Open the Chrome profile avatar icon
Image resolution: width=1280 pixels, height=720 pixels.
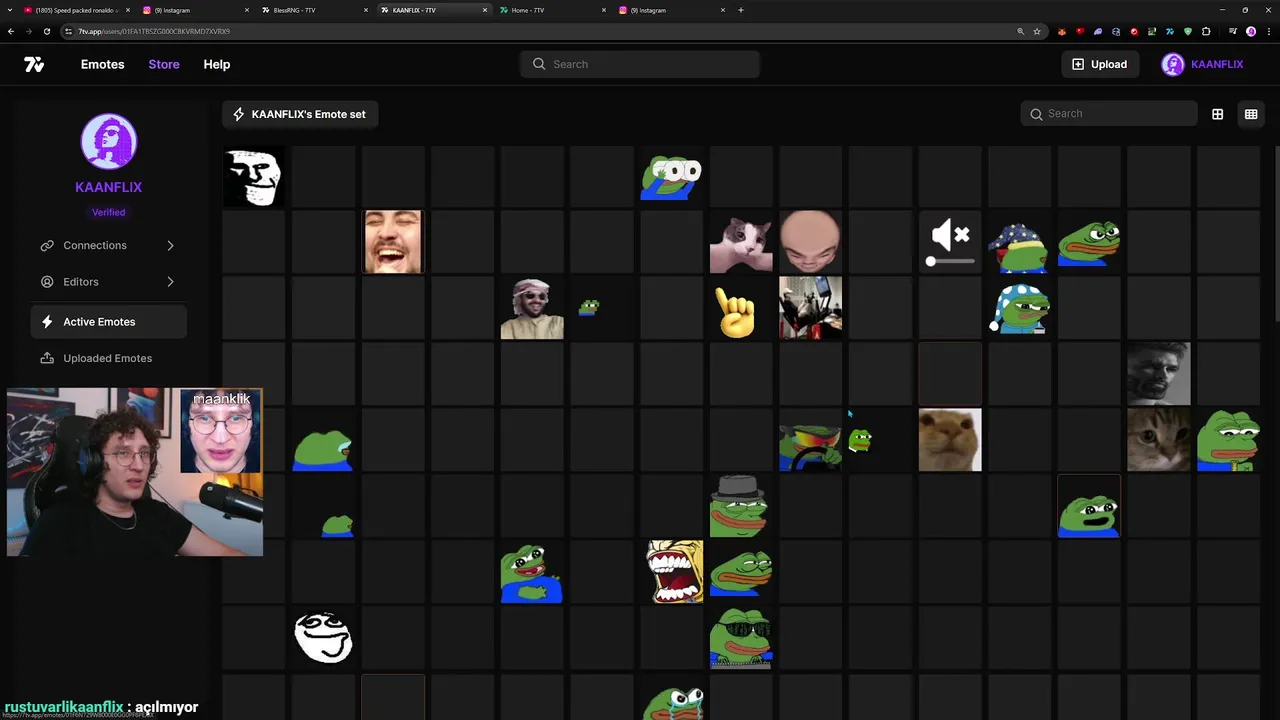pos(1251,31)
